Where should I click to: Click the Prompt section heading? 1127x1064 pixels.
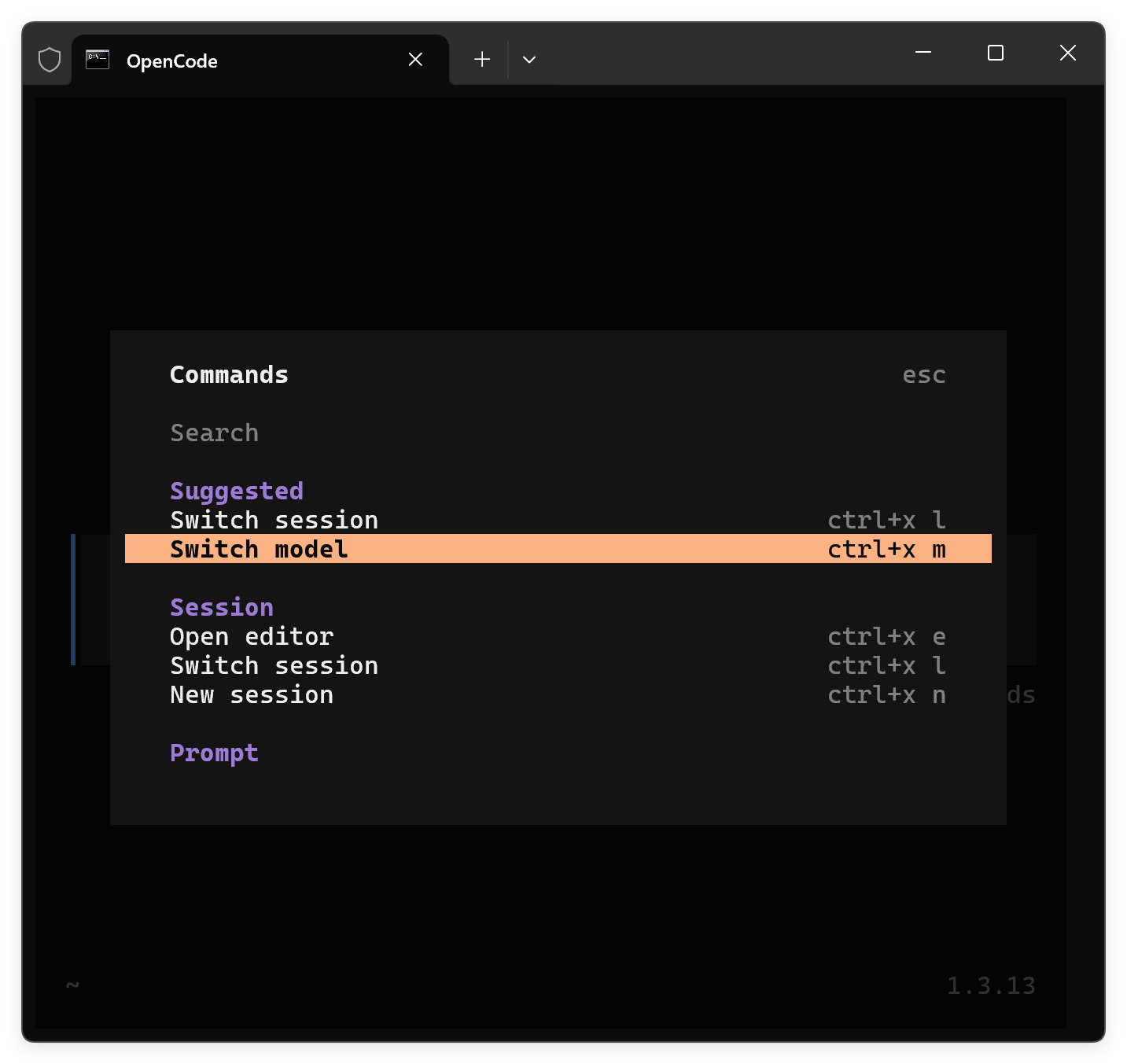tap(214, 753)
